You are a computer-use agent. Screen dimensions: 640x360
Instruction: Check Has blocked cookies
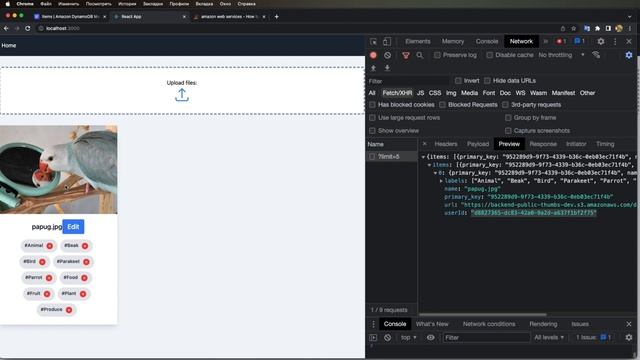[x=372, y=105]
